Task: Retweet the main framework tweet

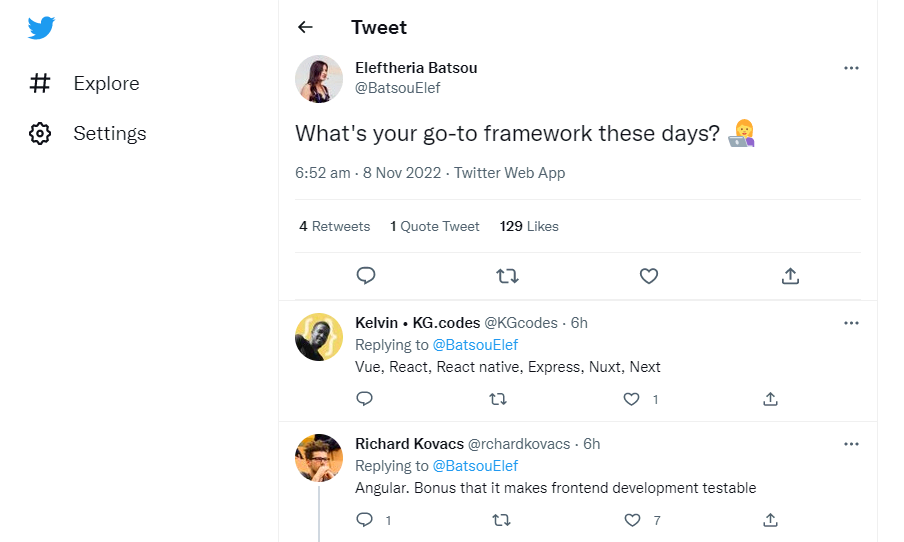Action: click(507, 276)
